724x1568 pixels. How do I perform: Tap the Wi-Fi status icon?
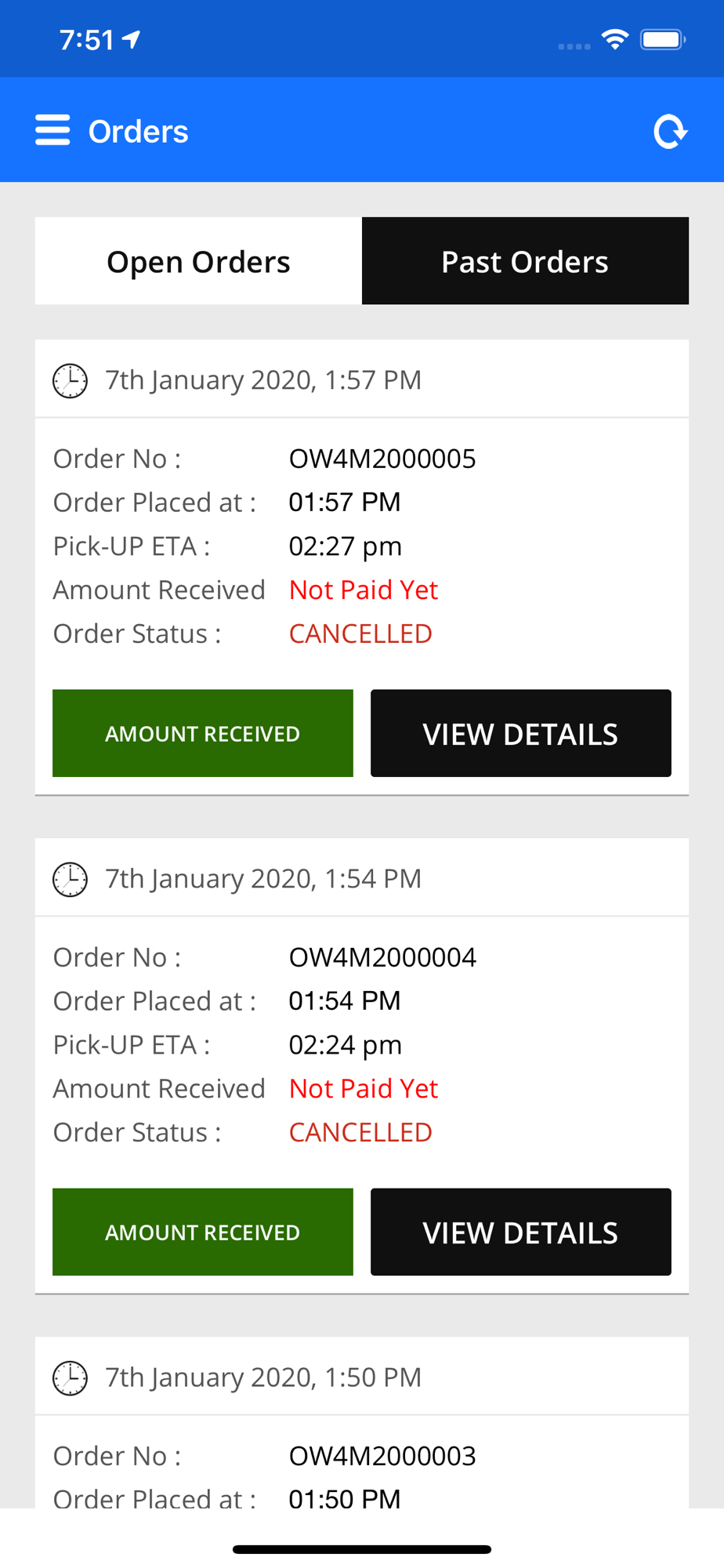coord(615,39)
